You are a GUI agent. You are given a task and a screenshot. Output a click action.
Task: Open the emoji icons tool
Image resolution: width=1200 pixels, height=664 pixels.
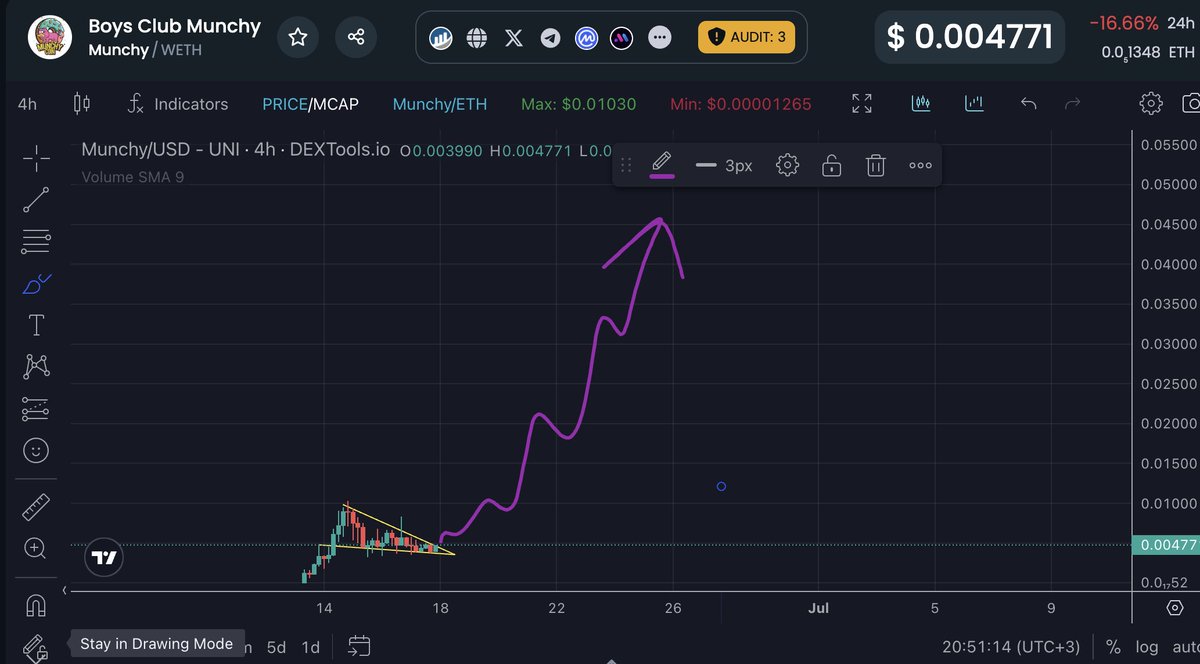pyautogui.click(x=36, y=451)
